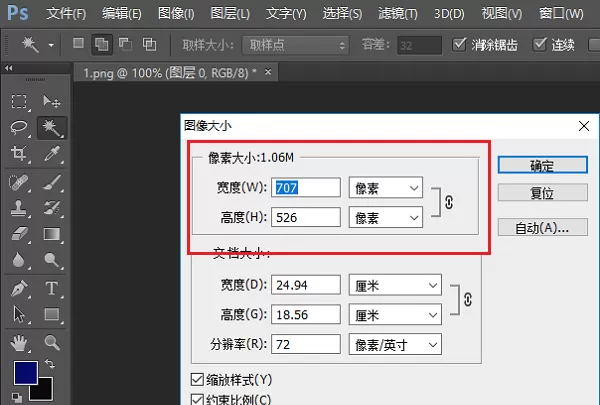Open the 编辑(E) menu

122,14
